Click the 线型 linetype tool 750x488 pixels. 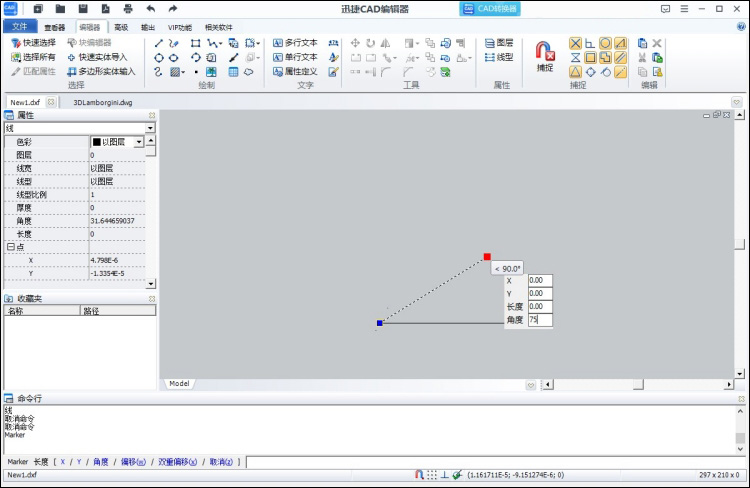pos(499,57)
